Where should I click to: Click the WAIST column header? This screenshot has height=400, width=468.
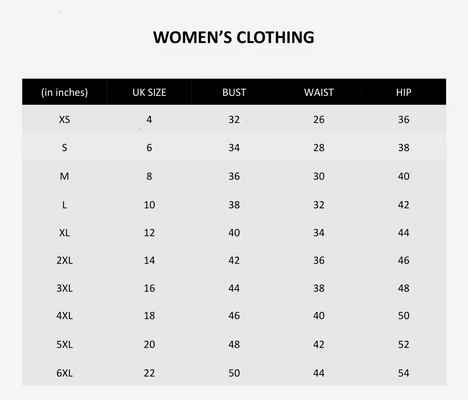point(319,92)
